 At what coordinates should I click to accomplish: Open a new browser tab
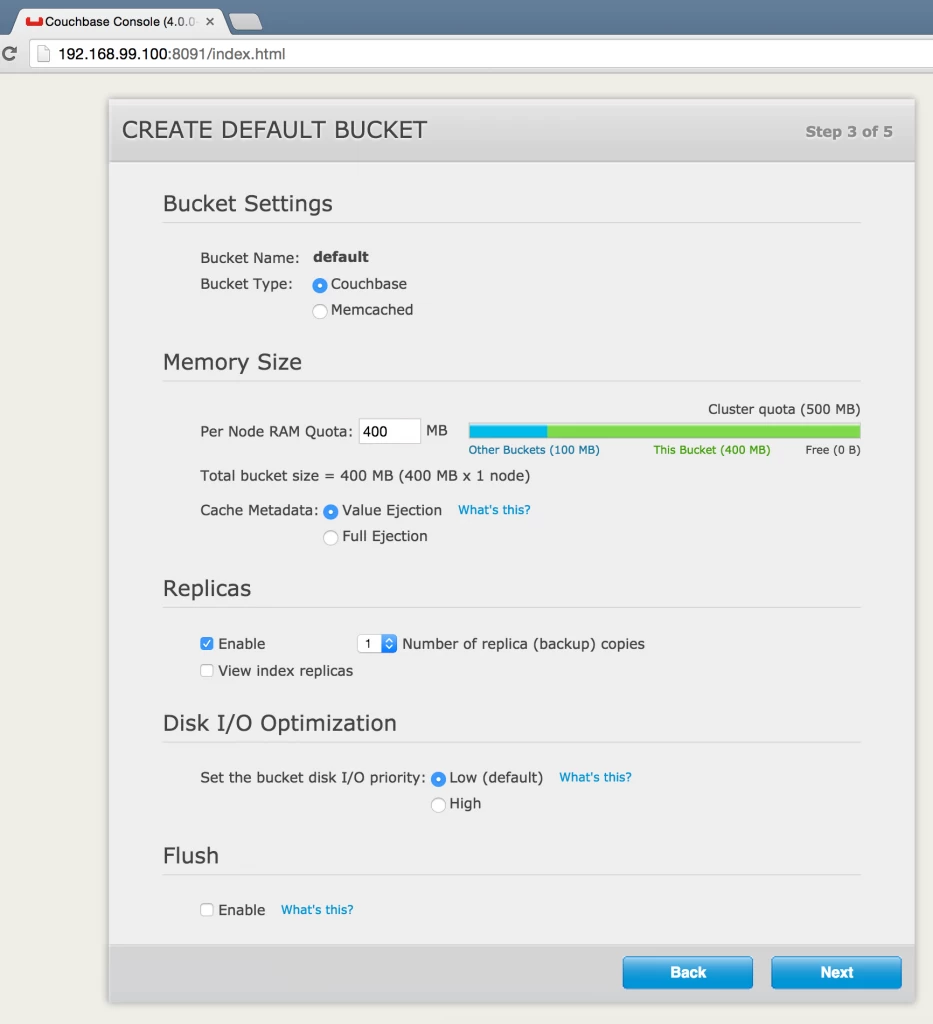245,22
